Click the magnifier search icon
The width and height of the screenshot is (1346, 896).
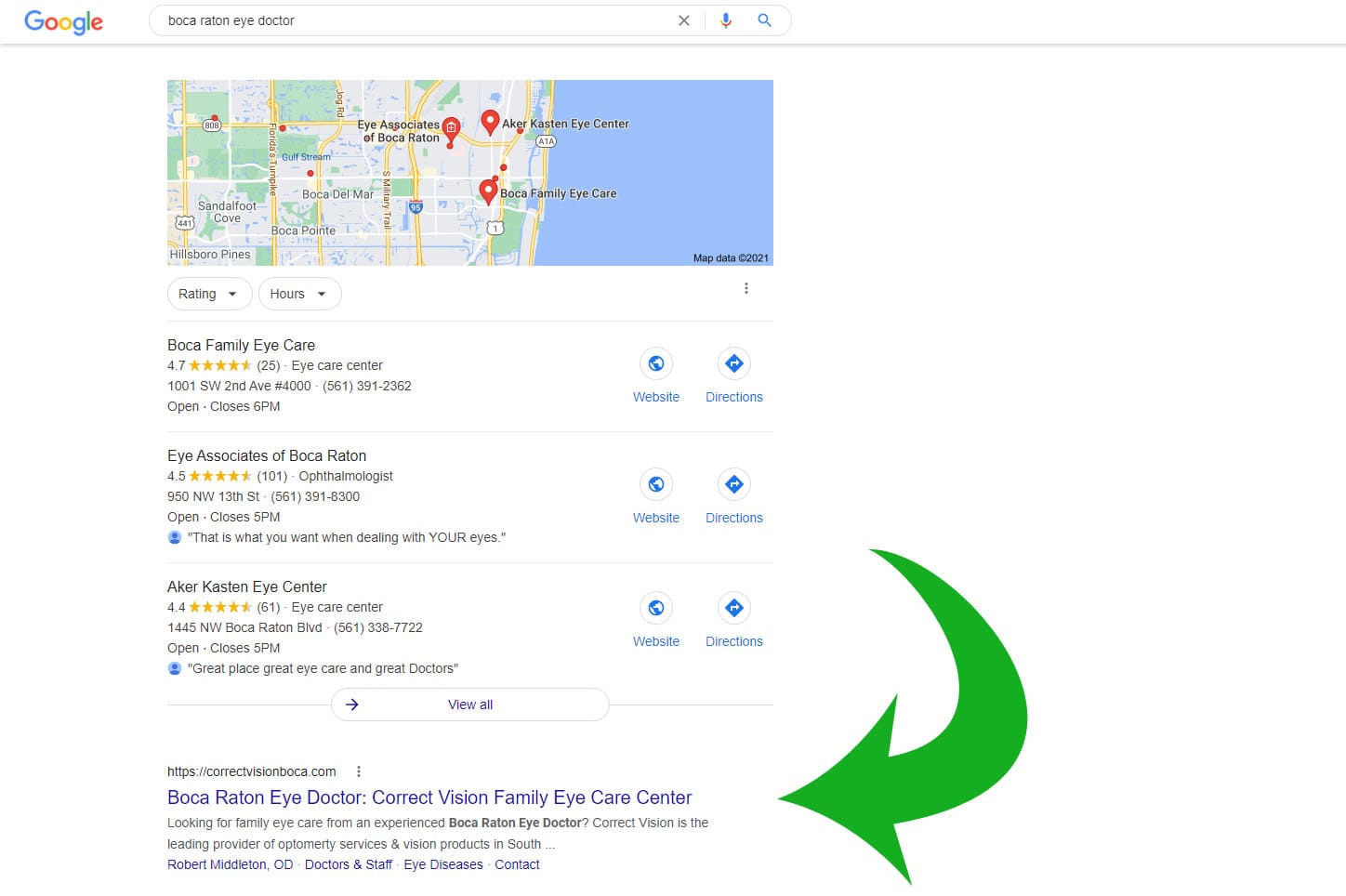(x=764, y=20)
